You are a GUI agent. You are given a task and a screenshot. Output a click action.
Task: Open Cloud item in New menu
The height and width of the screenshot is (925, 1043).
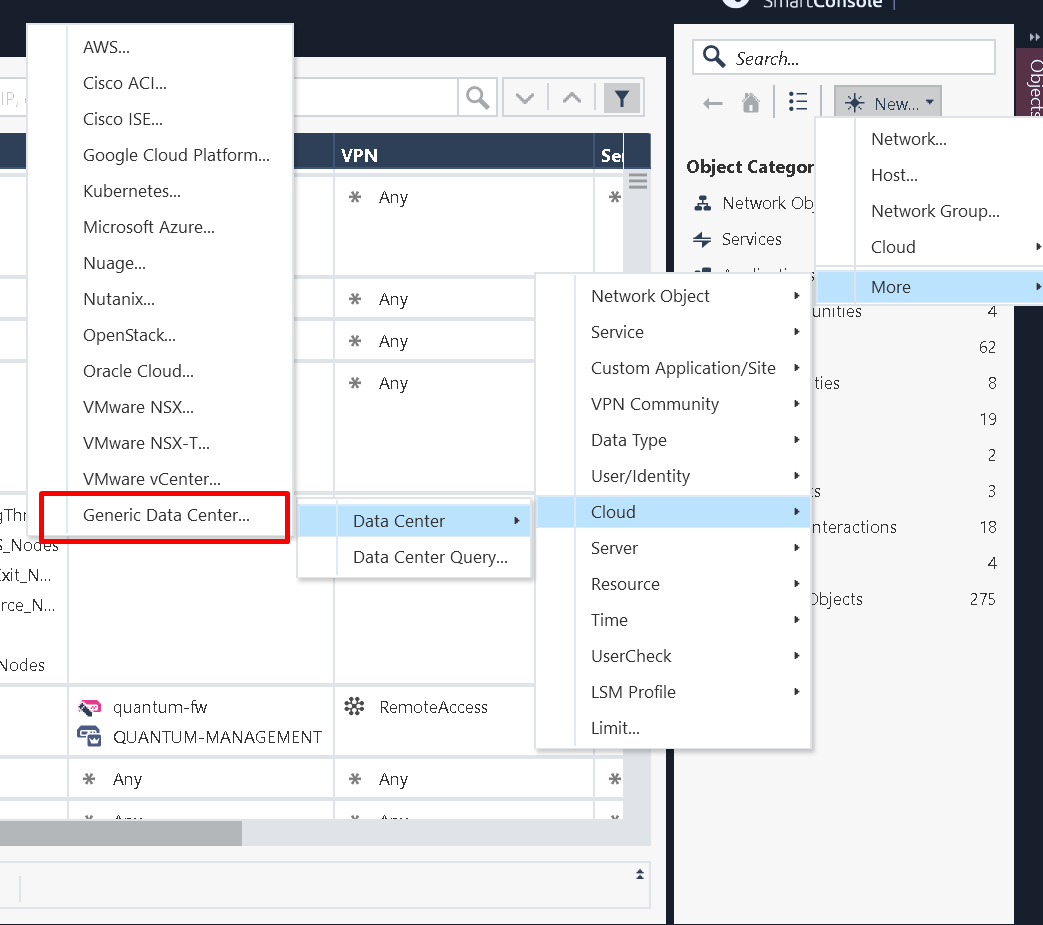click(929, 247)
